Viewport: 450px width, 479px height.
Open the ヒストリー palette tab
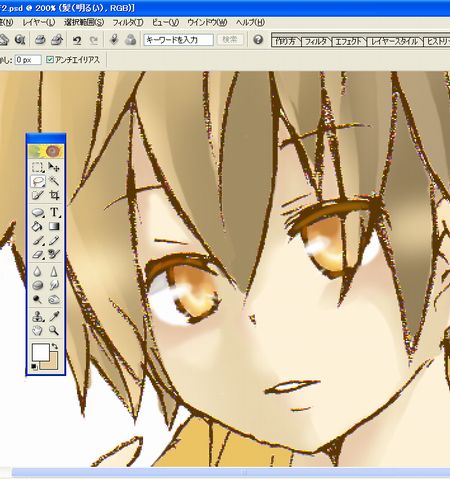coord(437,41)
